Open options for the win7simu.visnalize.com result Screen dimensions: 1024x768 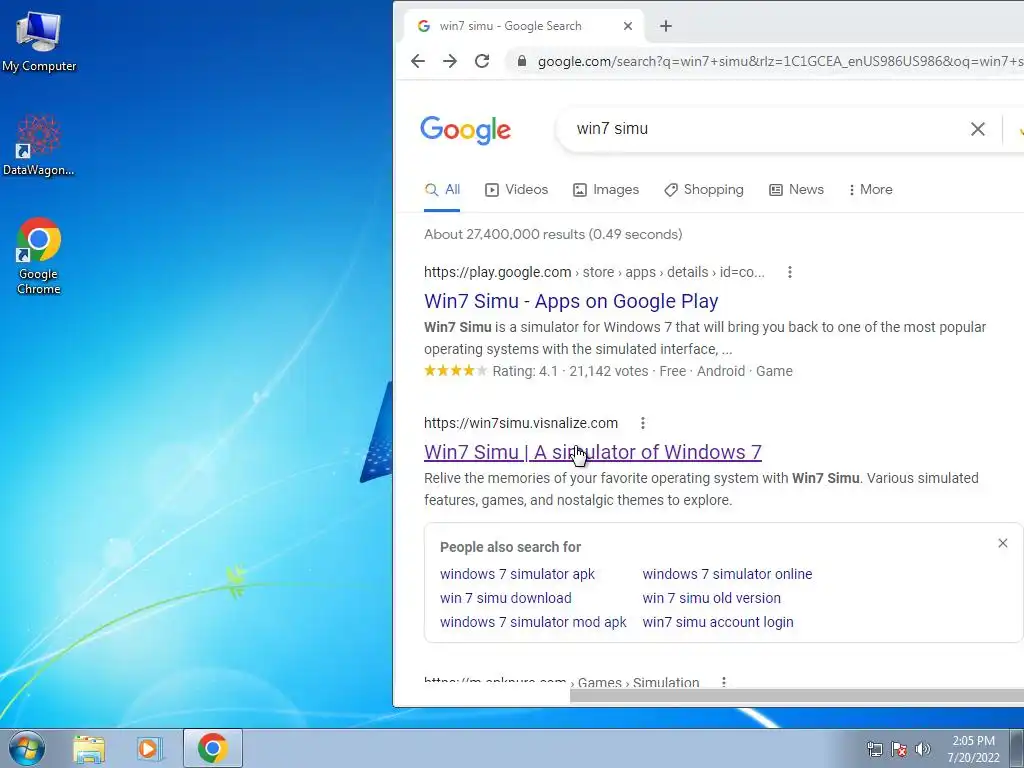point(643,423)
